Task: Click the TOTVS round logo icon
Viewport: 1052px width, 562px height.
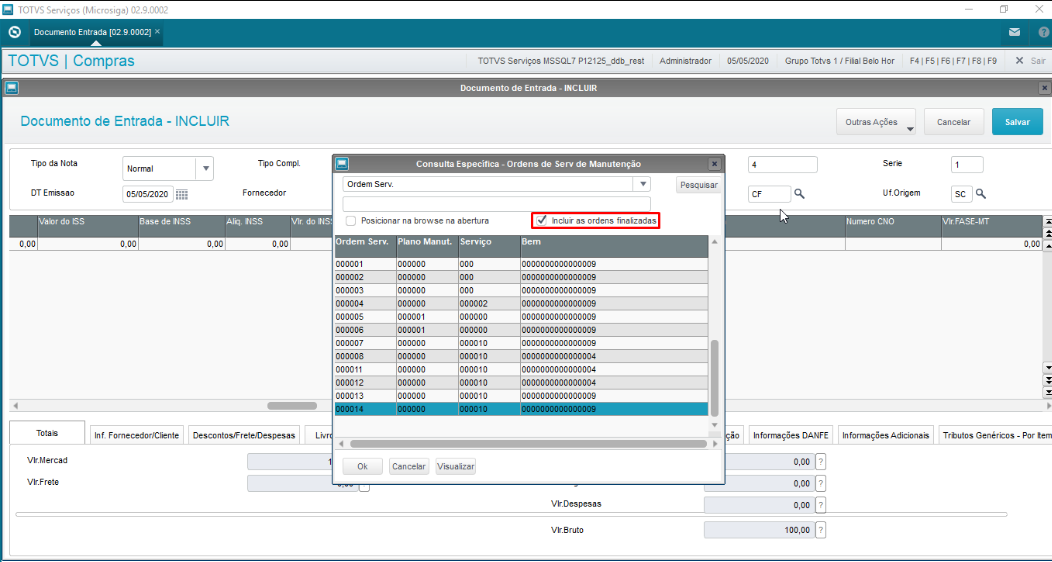Action: (15, 32)
